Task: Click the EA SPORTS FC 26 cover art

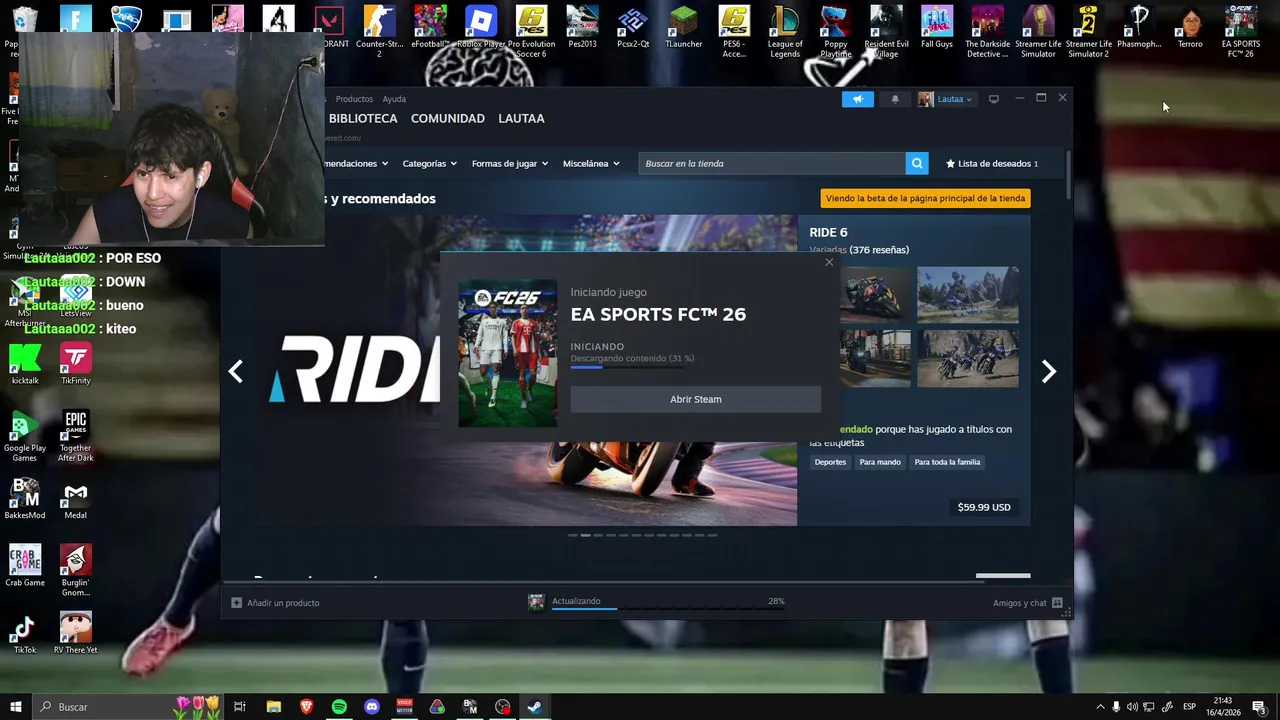Action: coord(508,354)
